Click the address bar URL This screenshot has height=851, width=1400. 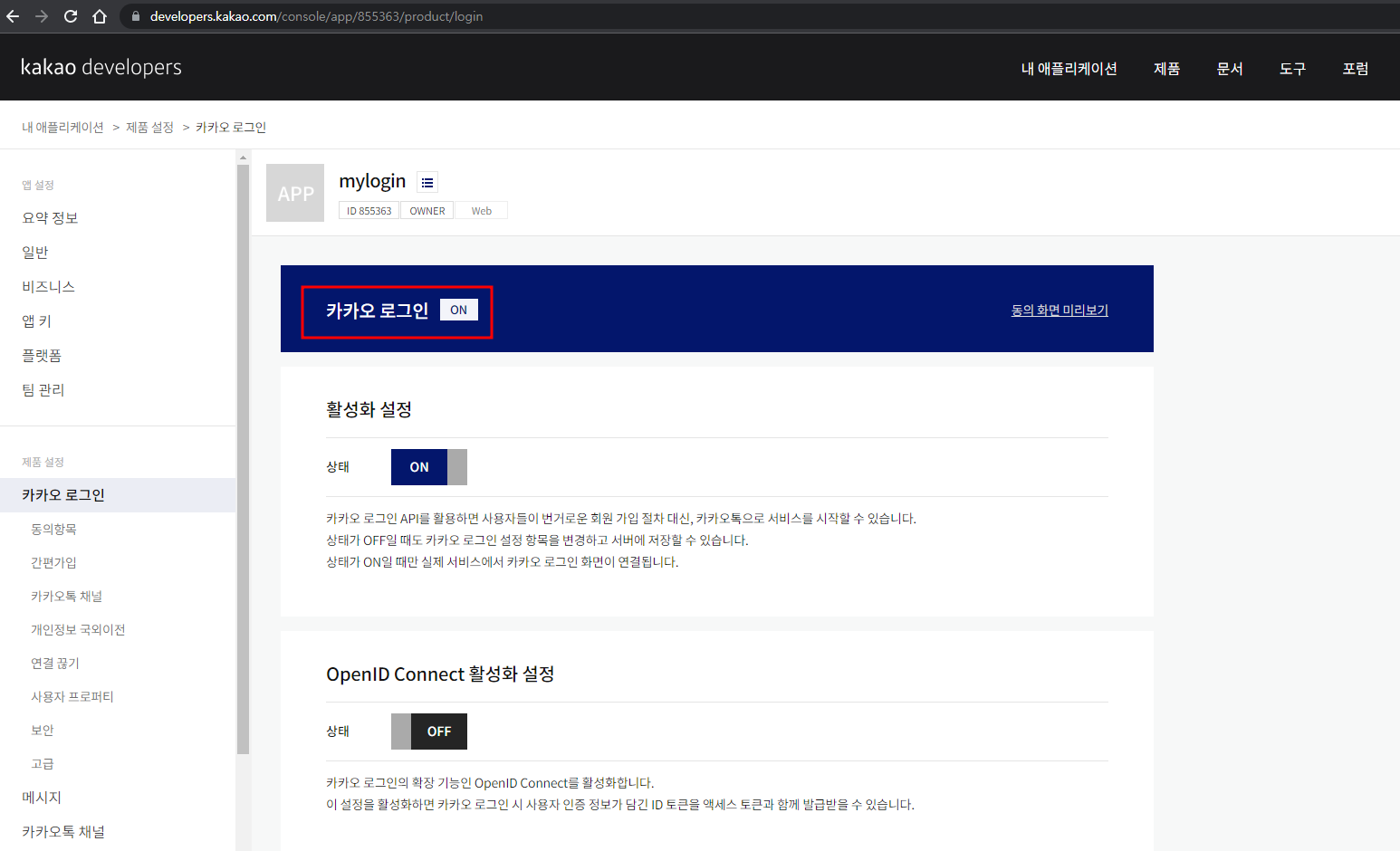click(316, 16)
